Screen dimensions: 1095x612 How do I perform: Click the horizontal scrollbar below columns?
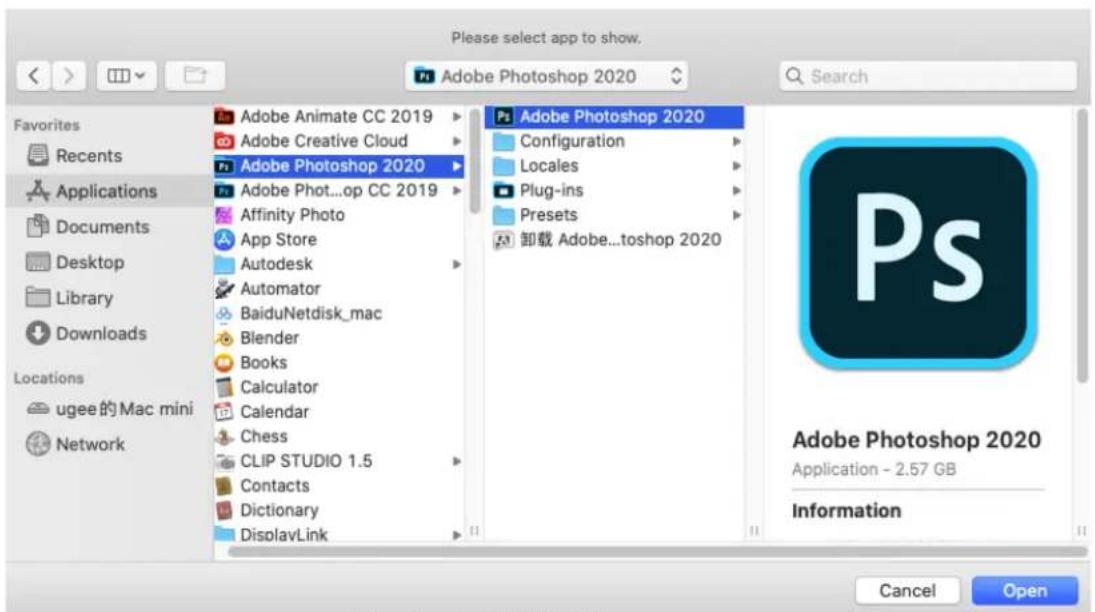click(656, 552)
